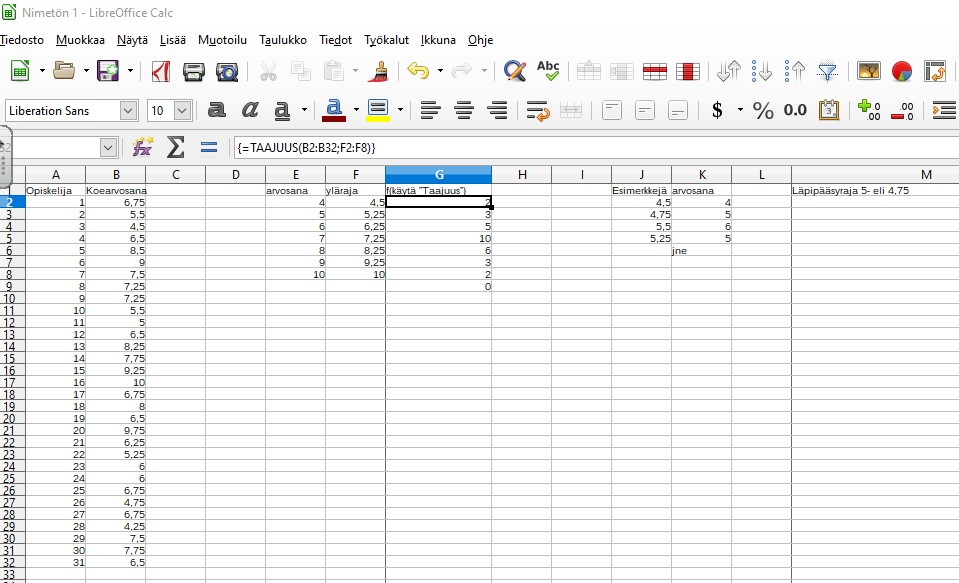
Task: Open the Find & Replace tool
Action: [x=515, y=71]
